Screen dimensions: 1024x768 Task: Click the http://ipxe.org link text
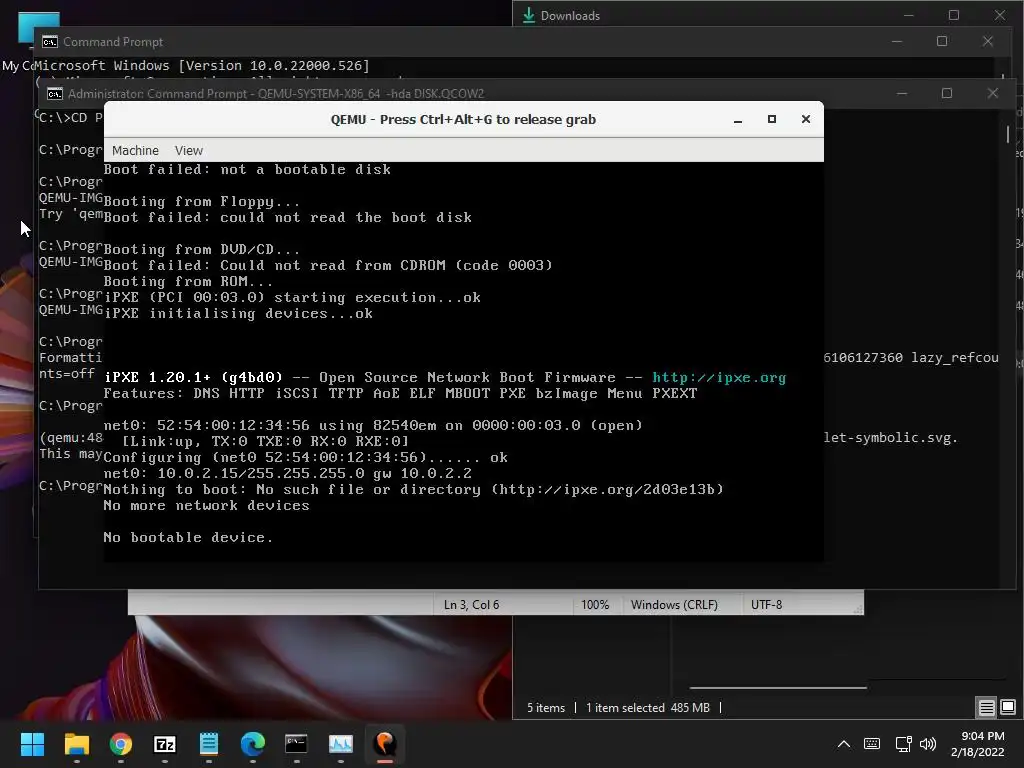719,377
